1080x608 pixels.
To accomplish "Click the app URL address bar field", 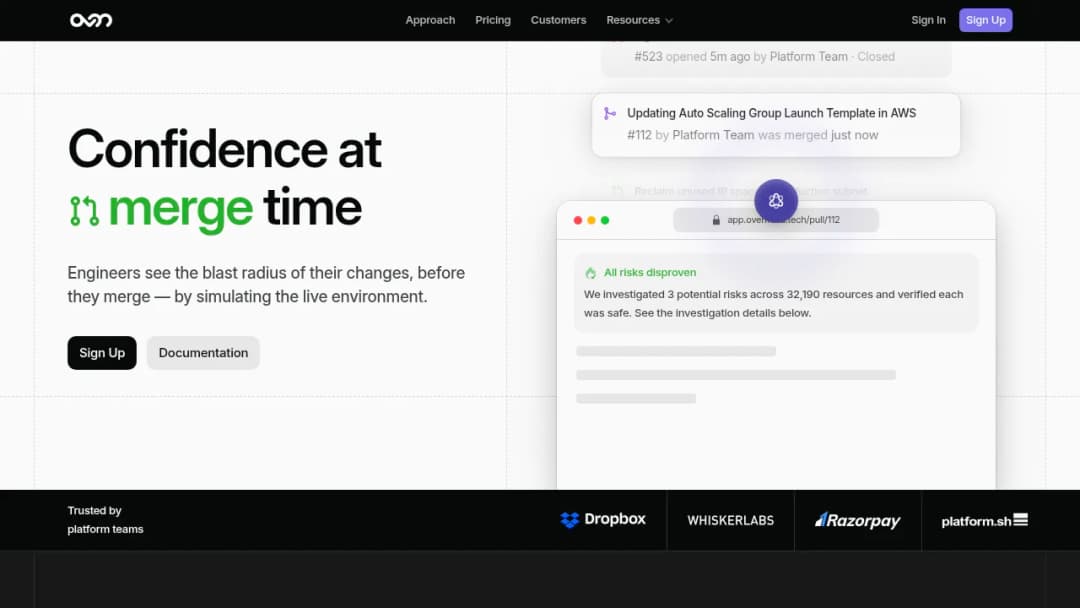I will point(776,220).
